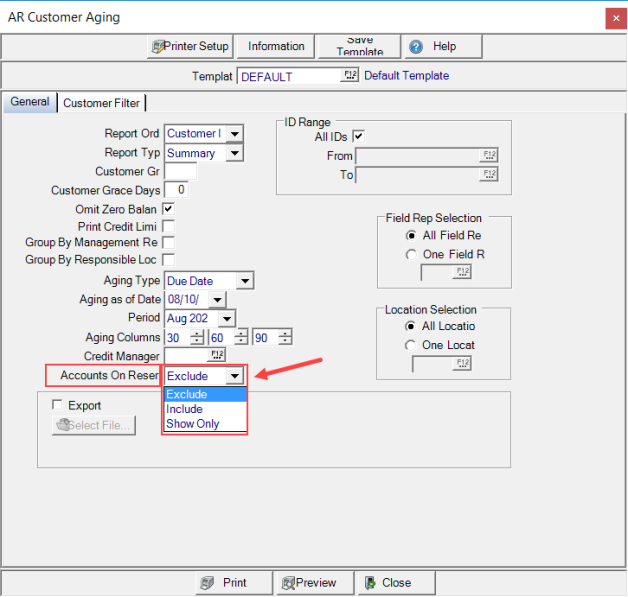The image size is (628, 597).
Task: Choose Show Only from Accounts On Reserve list
Action: 193,424
